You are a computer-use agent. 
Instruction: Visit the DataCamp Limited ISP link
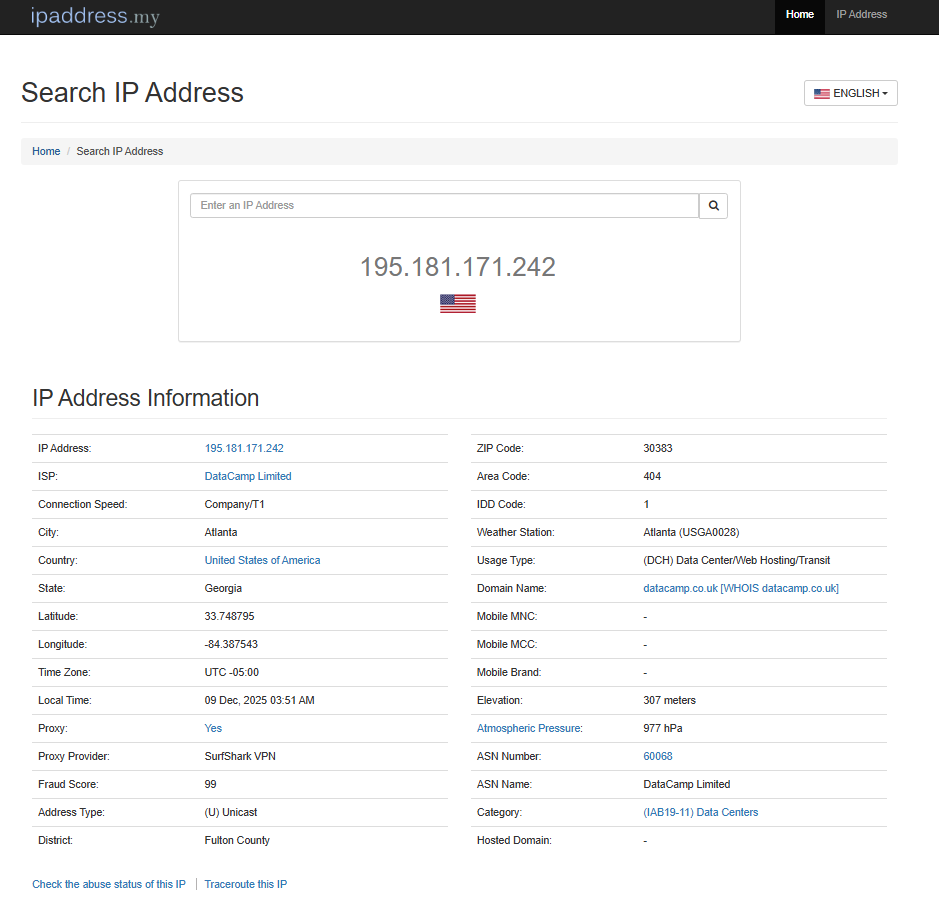click(247, 476)
